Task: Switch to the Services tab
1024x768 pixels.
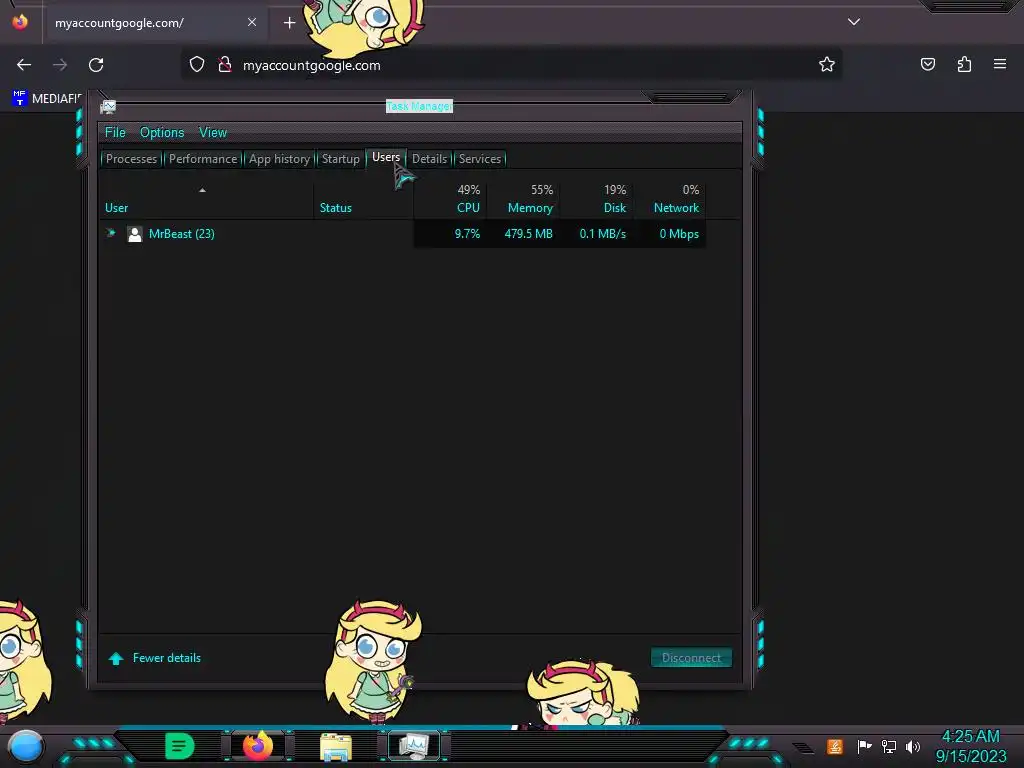Action: (480, 159)
